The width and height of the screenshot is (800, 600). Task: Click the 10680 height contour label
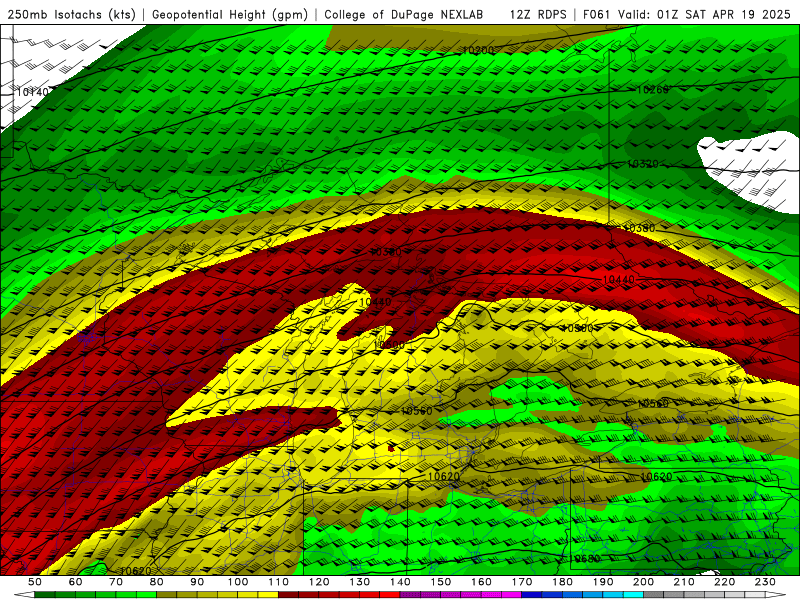coord(585,559)
